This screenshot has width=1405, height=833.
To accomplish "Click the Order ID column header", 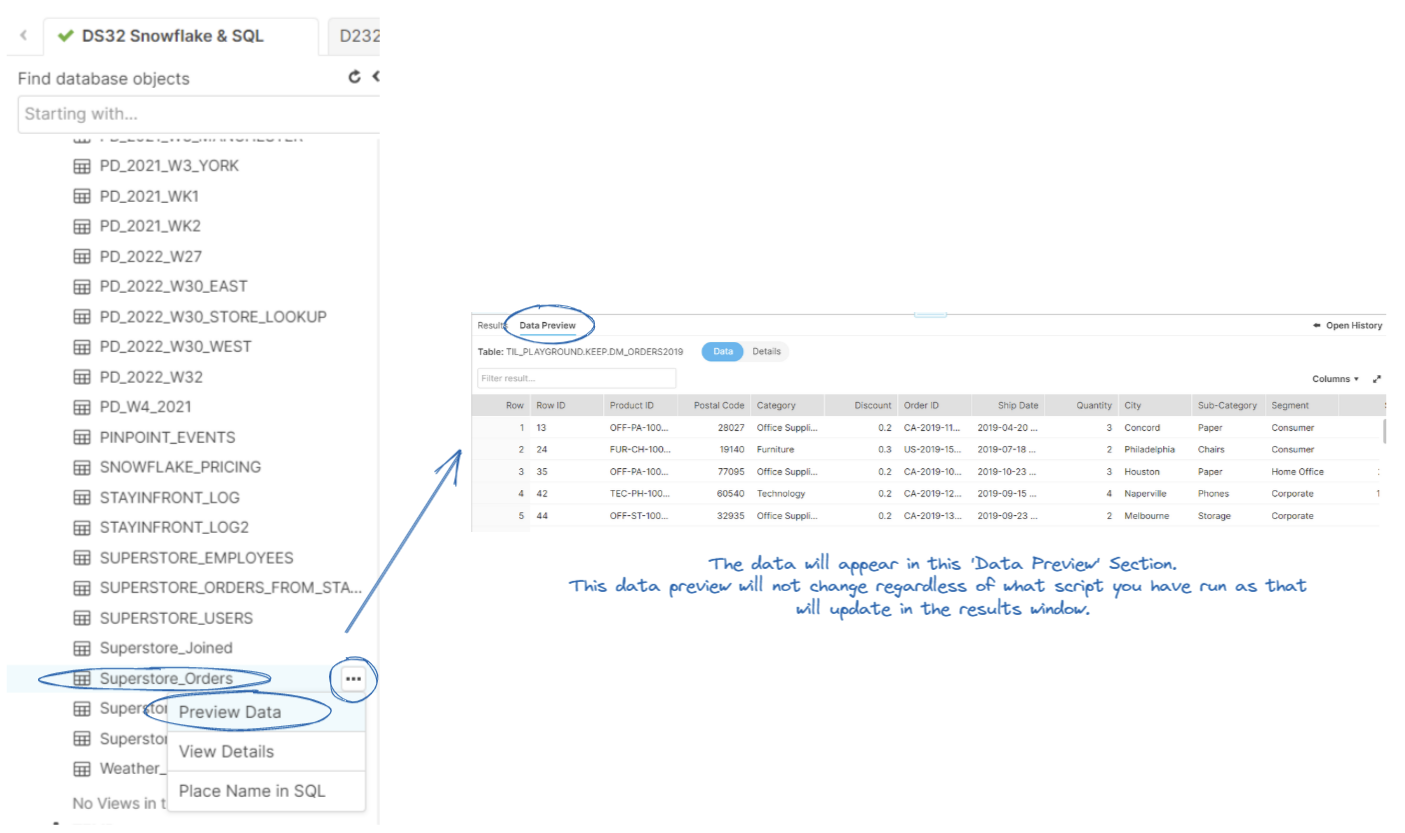I will pyautogui.click(x=935, y=405).
